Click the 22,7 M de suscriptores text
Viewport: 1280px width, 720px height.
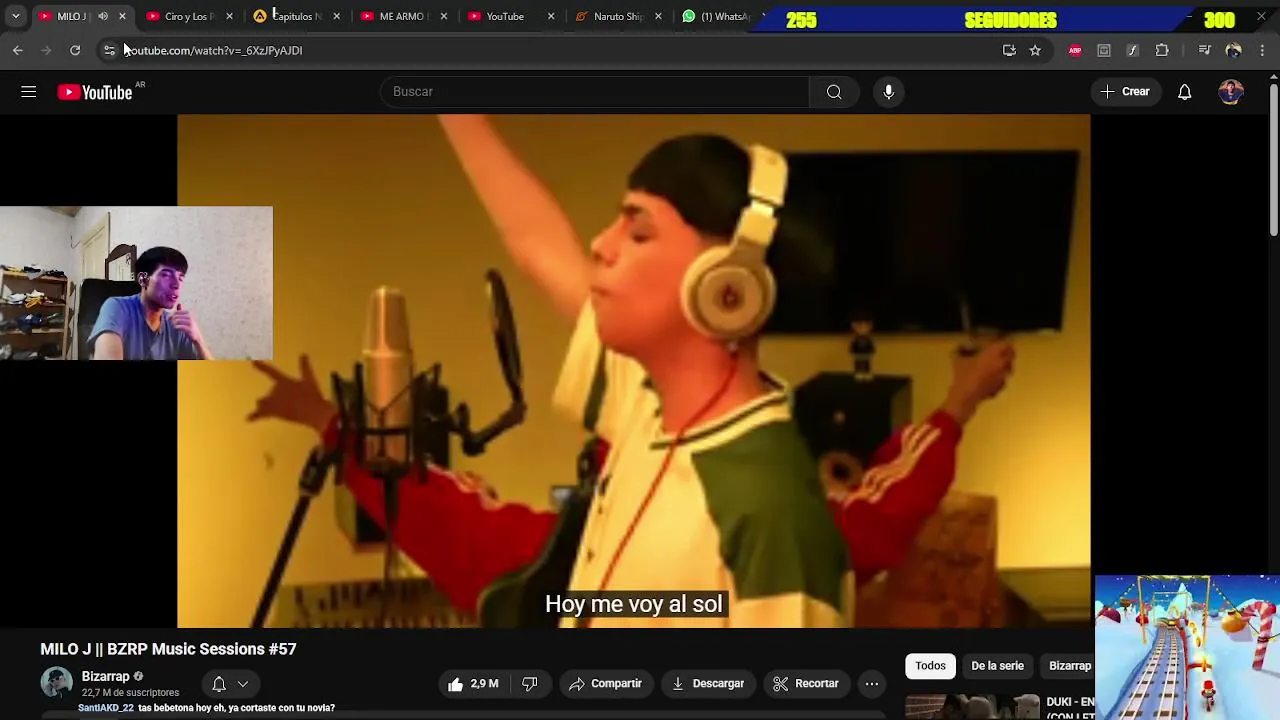pos(130,692)
